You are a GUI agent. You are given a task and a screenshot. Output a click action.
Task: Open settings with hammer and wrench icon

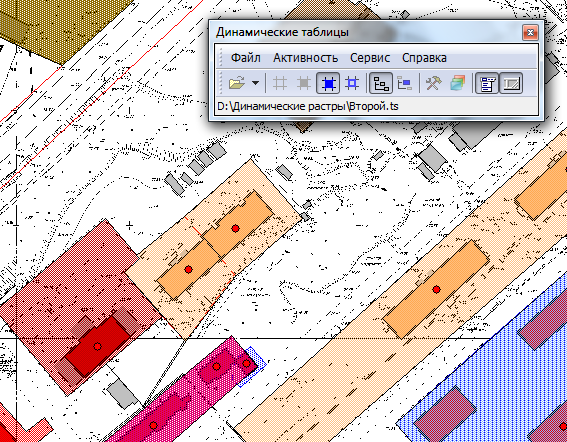pos(433,84)
